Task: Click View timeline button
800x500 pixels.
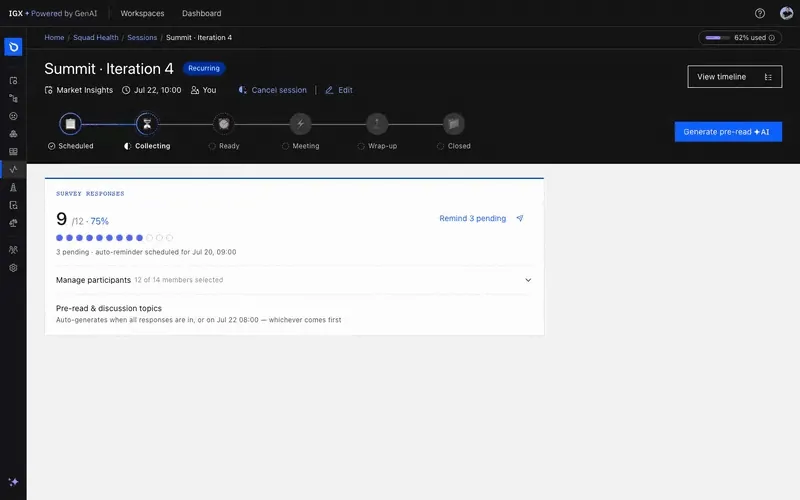Action: (x=734, y=77)
